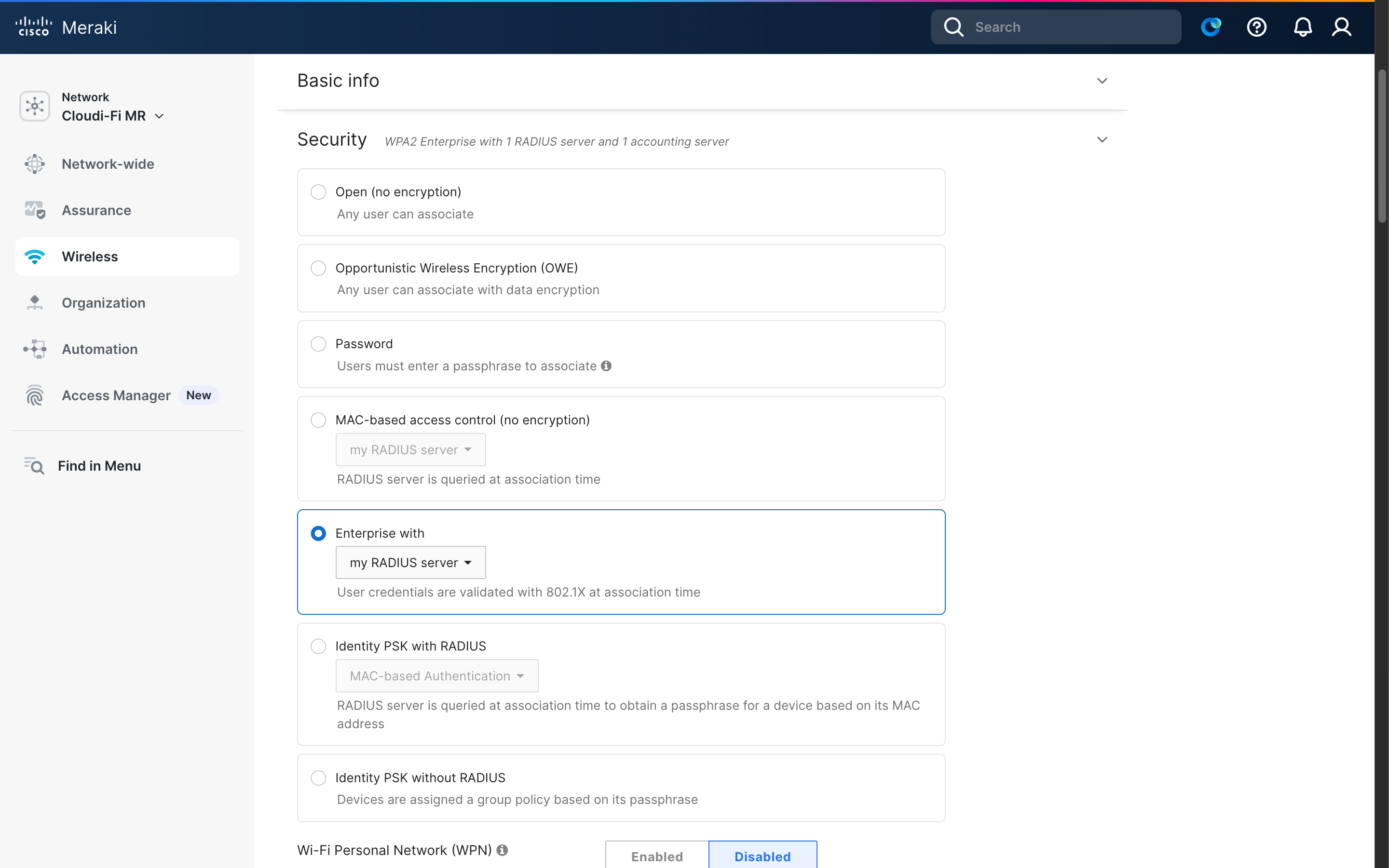Image resolution: width=1389 pixels, height=868 pixels.
Task: Collapse the Security section
Action: point(1102,139)
